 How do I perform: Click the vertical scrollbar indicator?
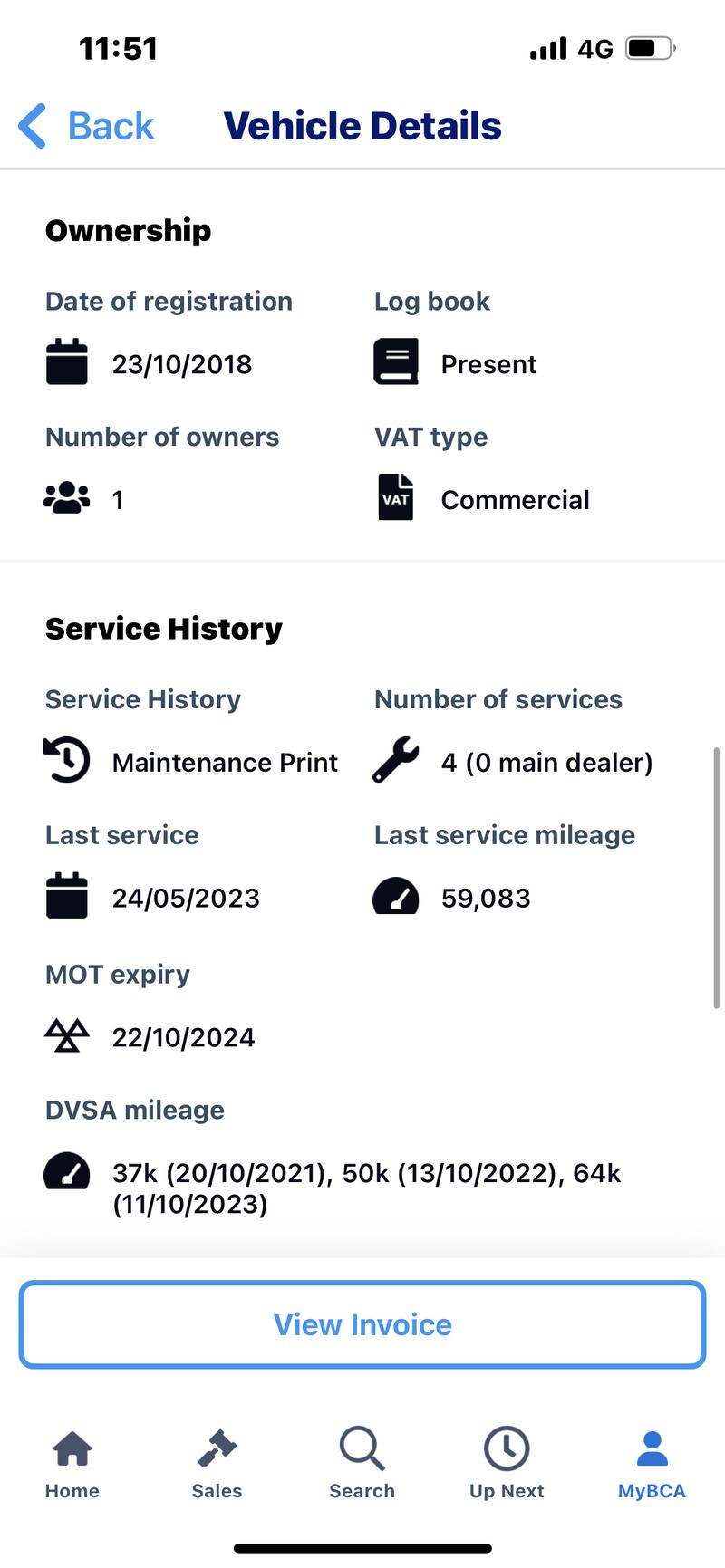click(716, 878)
